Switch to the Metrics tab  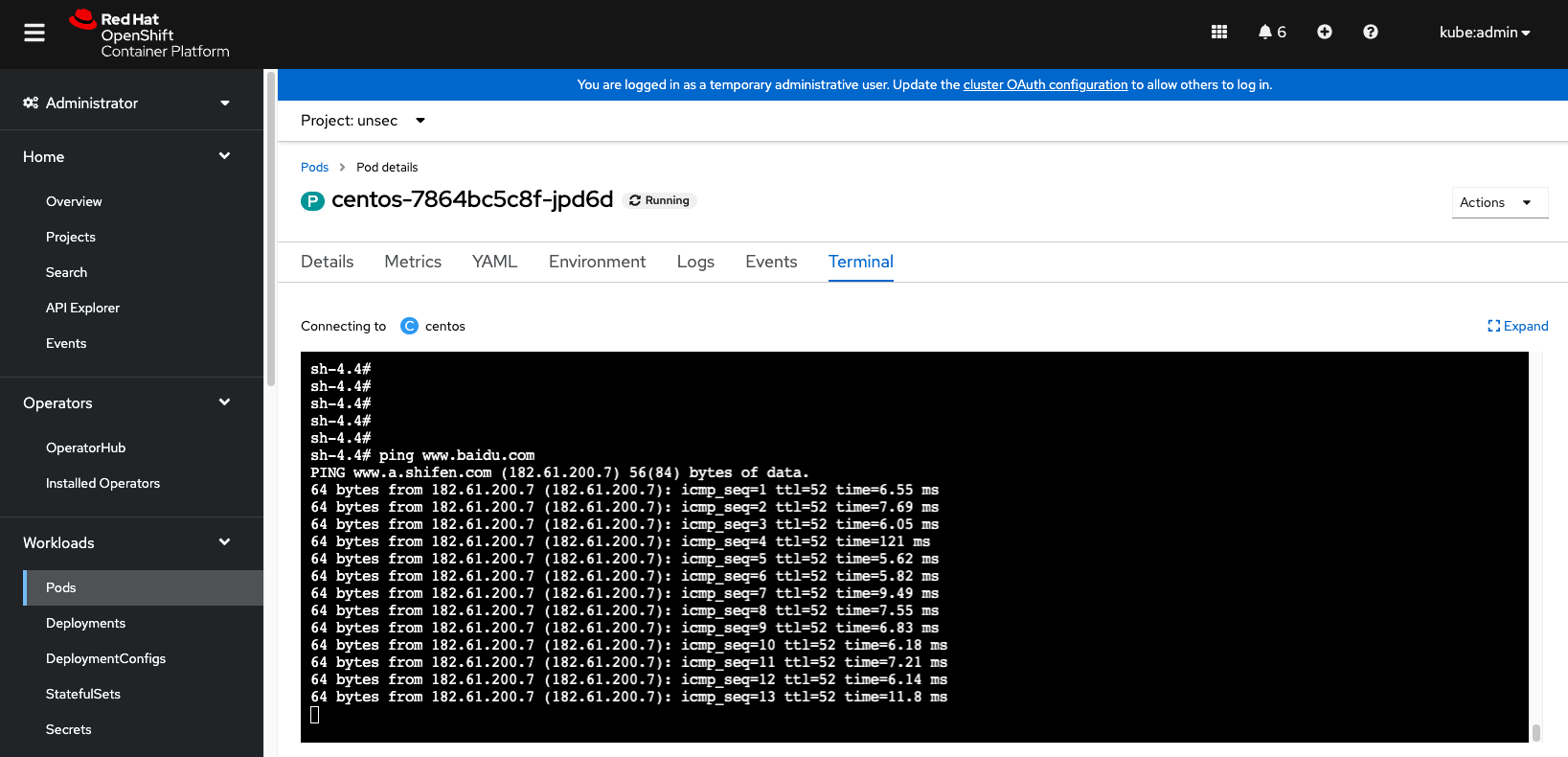tap(413, 262)
